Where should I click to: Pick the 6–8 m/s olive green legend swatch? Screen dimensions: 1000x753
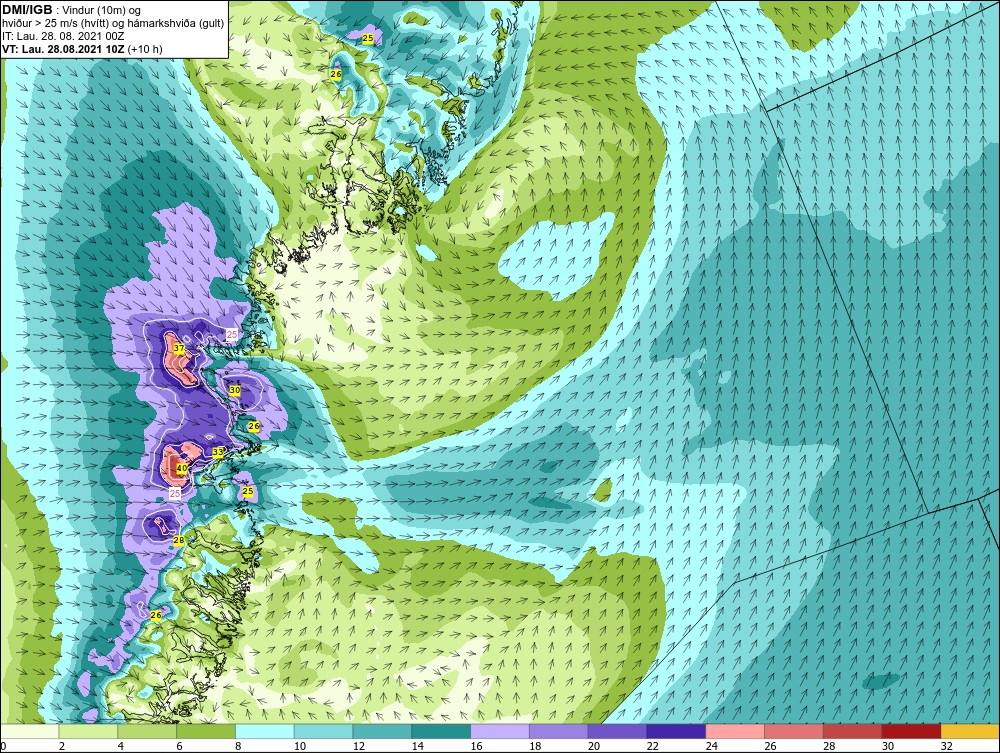point(206,731)
